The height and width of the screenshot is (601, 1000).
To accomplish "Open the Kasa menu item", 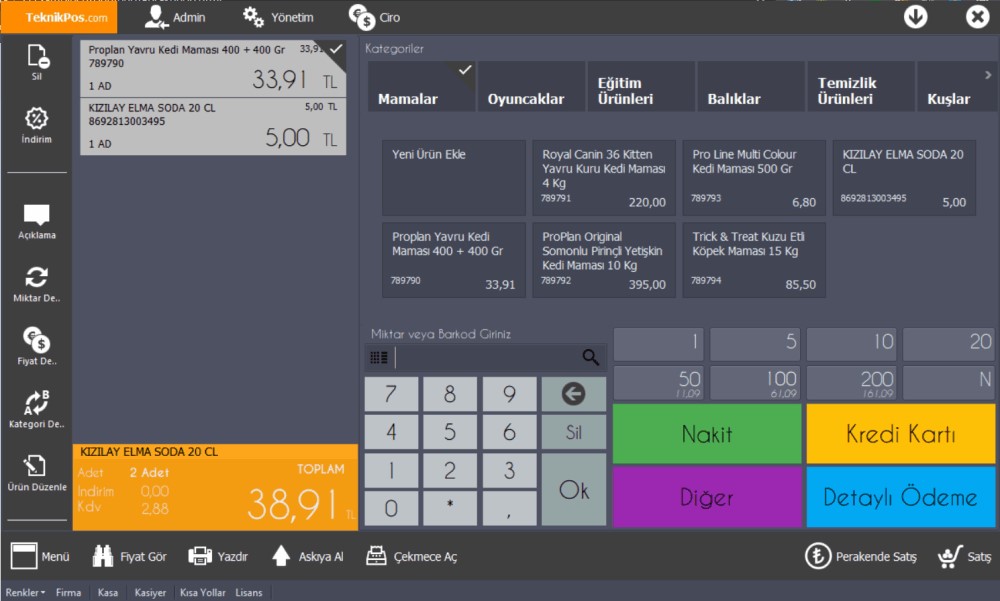I will coord(107,593).
